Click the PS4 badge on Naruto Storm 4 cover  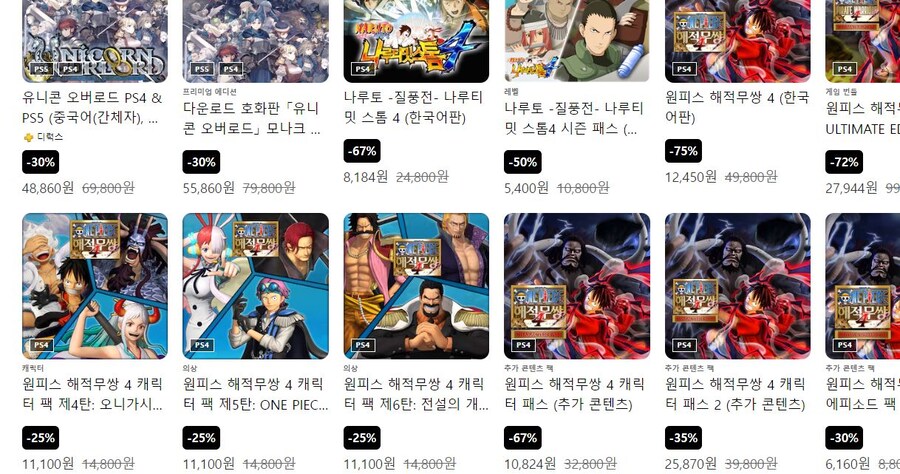[x=362, y=69]
